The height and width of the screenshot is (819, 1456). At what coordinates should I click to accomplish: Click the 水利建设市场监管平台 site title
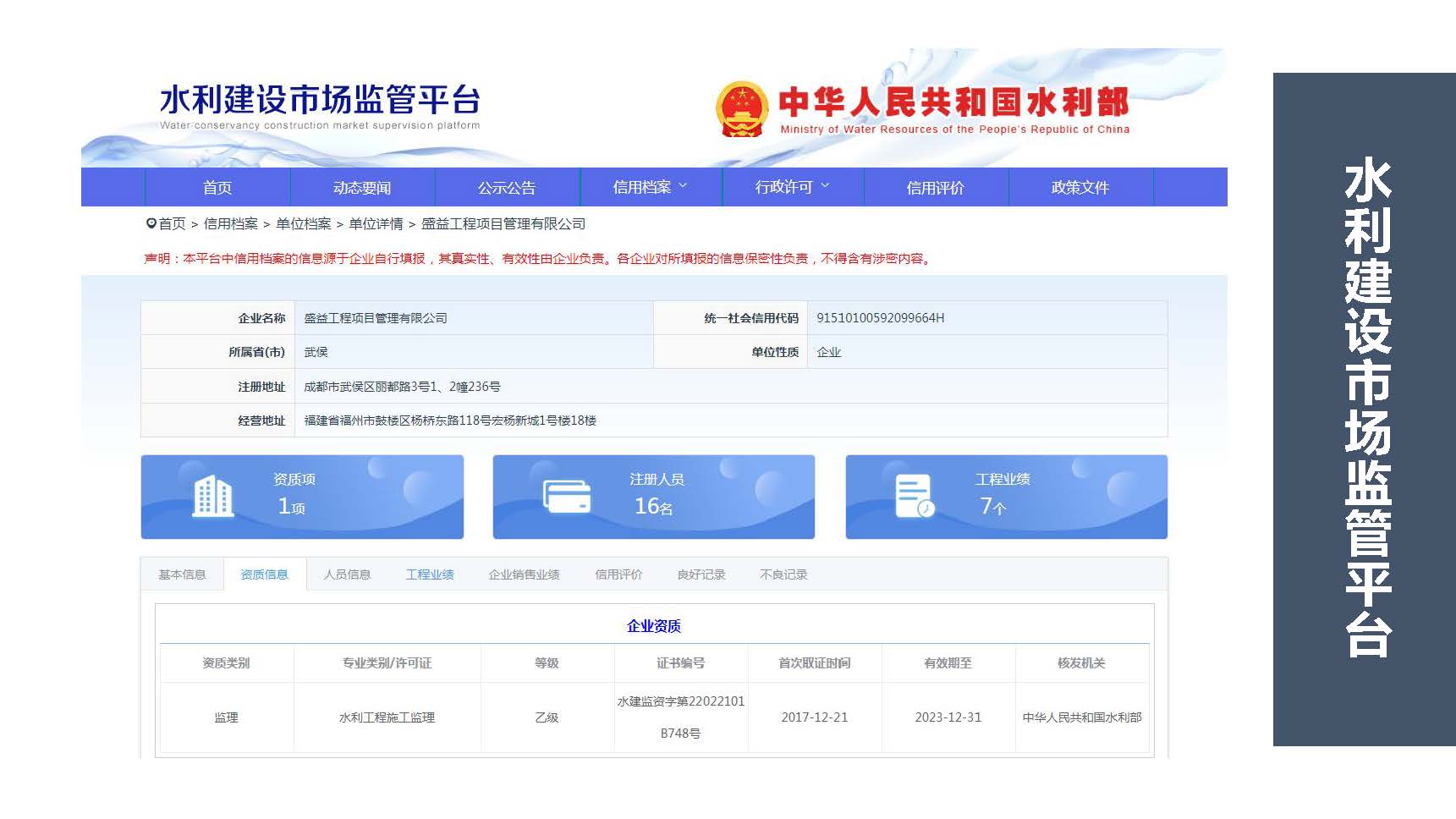pyautogui.click(x=320, y=100)
